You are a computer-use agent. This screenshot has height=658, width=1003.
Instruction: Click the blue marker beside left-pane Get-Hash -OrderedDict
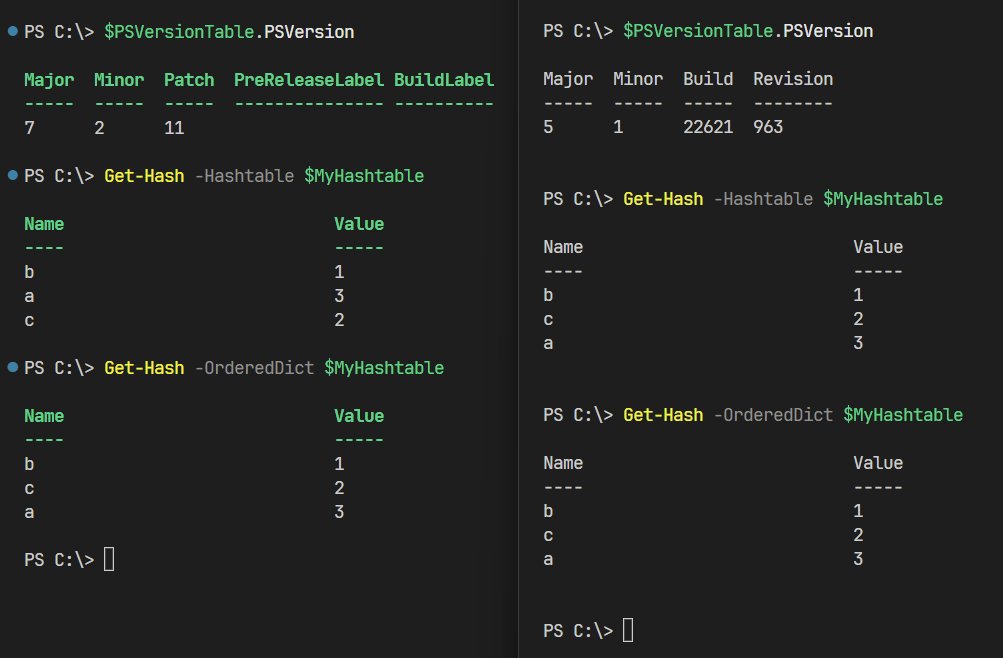click(x=12, y=366)
